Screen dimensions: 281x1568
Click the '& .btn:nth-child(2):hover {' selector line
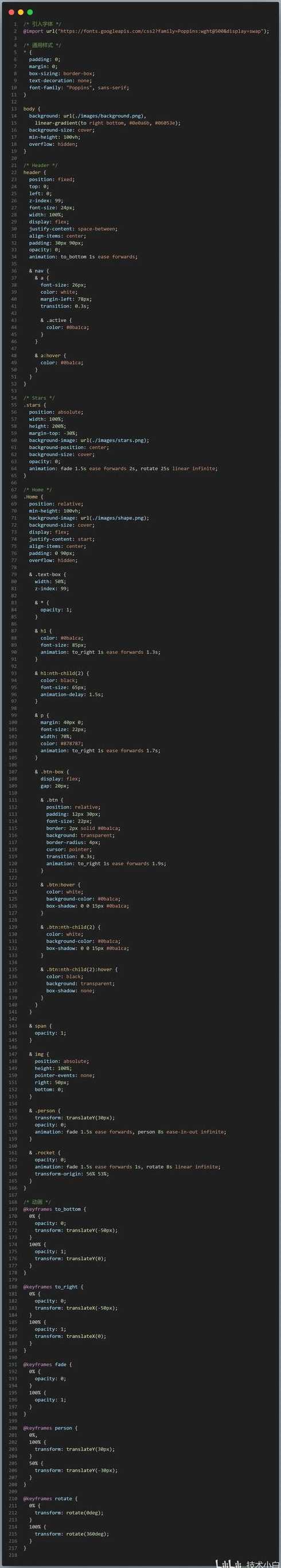(79, 969)
